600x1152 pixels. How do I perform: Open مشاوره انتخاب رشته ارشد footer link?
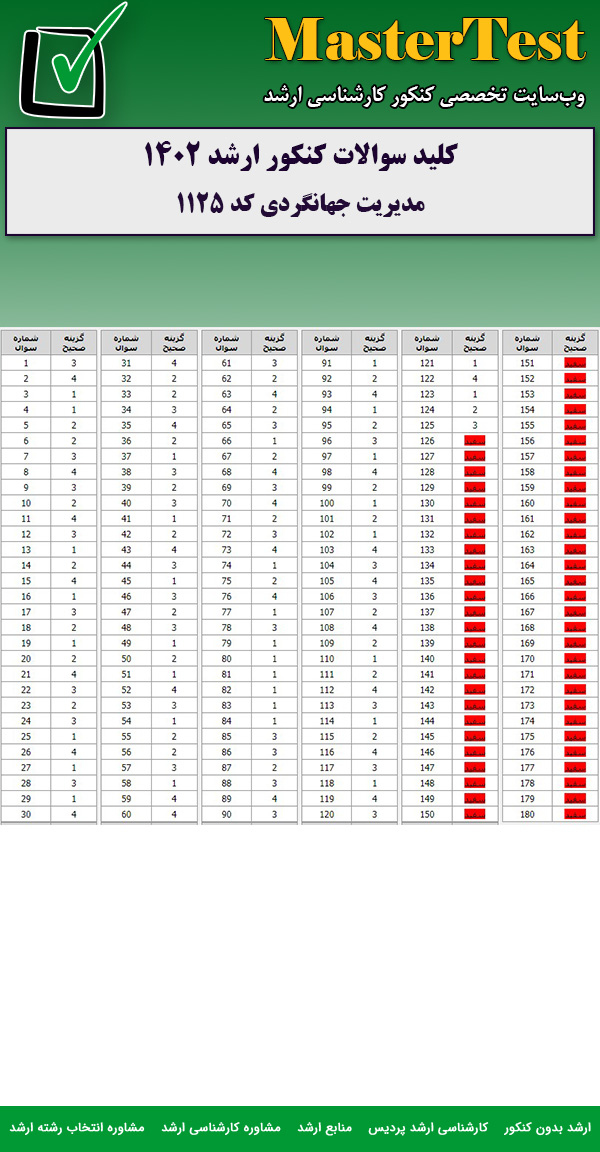(77, 1127)
